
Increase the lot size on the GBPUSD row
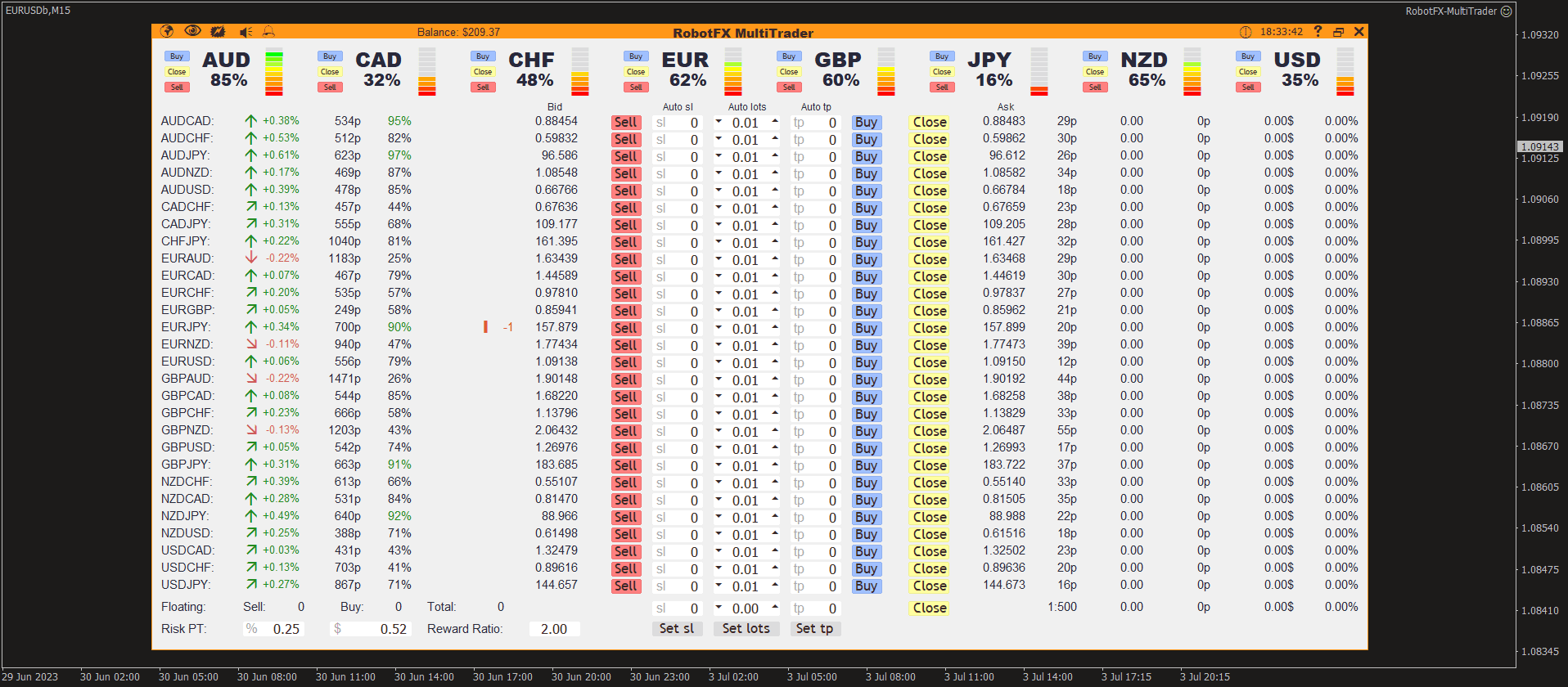tap(774, 447)
